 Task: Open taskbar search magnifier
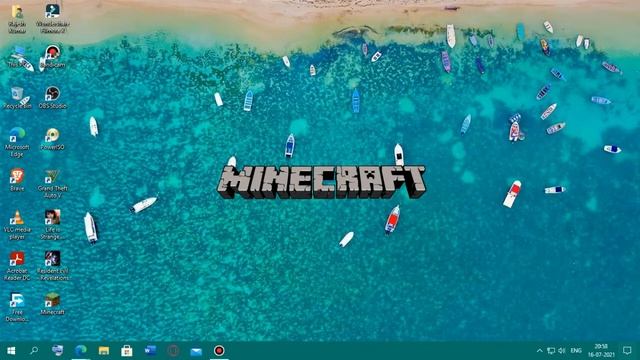(x=34, y=351)
